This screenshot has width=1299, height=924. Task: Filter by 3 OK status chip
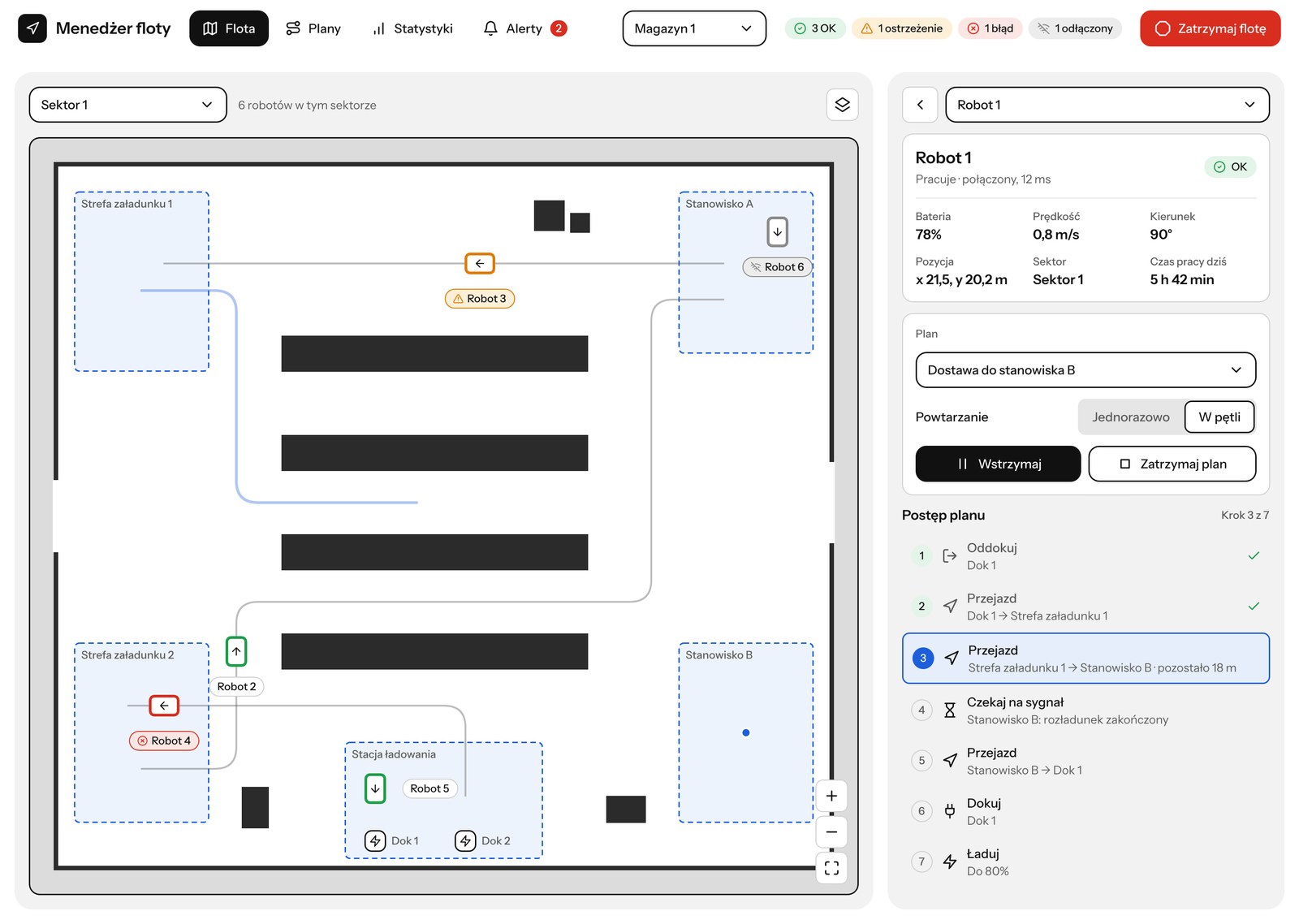(815, 28)
